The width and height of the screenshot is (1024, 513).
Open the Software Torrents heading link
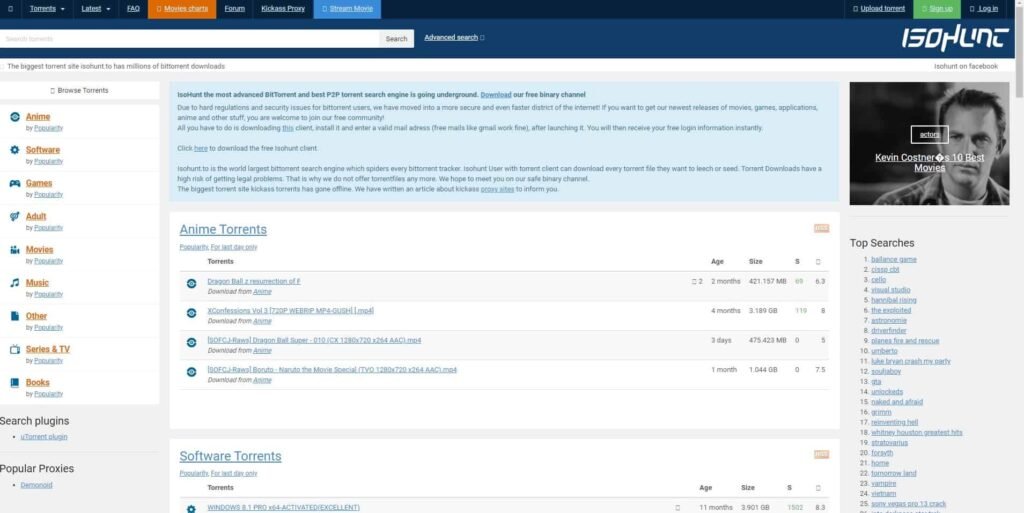pyautogui.click(x=230, y=456)
